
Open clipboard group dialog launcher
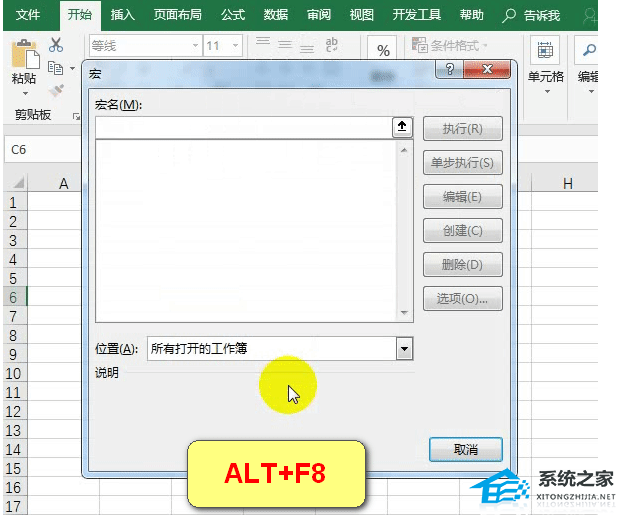tap(76, 116)
